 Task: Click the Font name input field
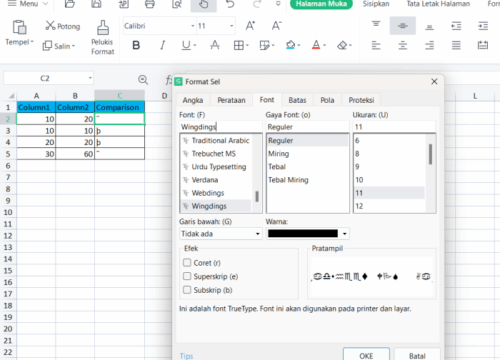221,127
